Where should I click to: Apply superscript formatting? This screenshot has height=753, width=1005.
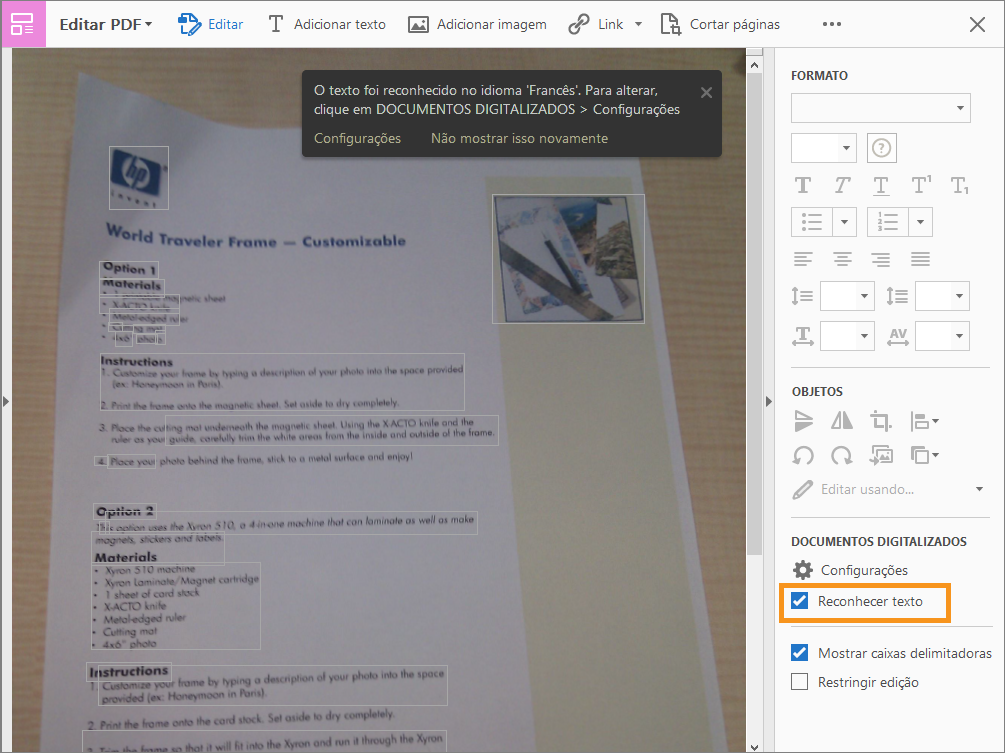click(921, 185)
